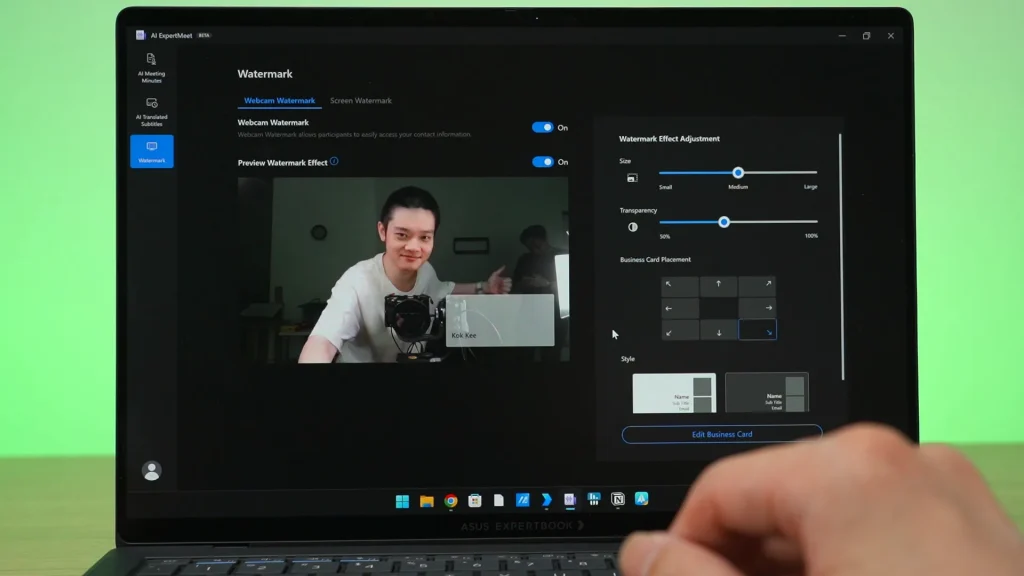Place business card at middle left
This screenshot has height=576, width=1024.
(680, 308)
